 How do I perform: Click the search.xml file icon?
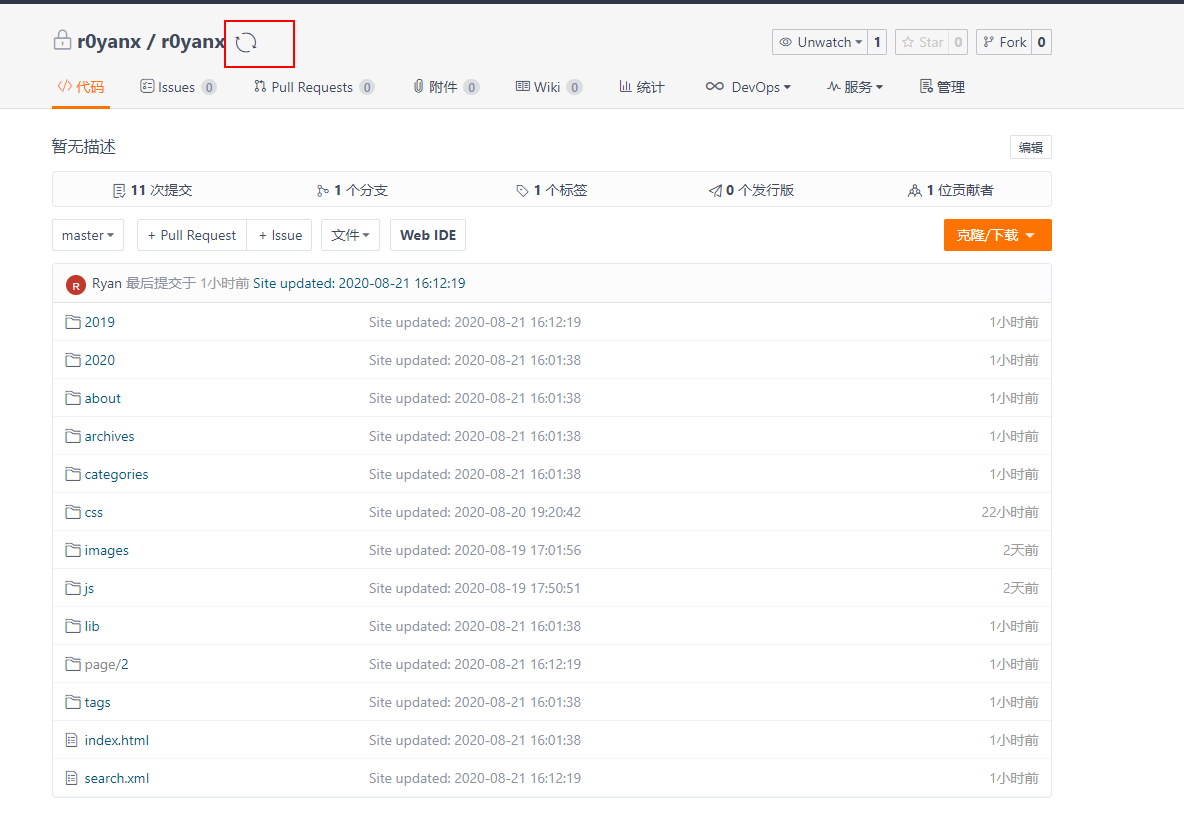[72, 778]
